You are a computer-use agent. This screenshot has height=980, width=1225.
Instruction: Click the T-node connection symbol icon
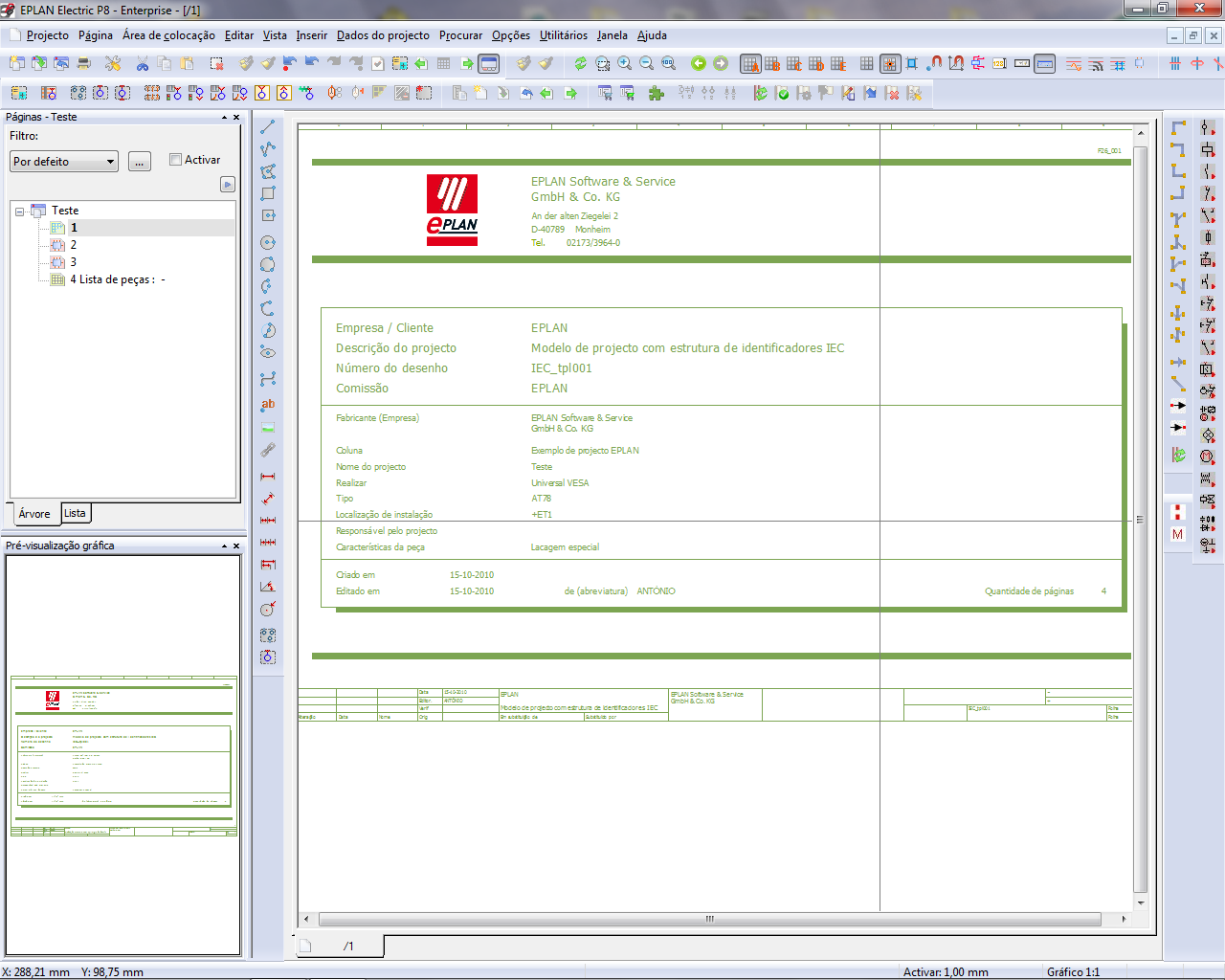point(1178,219)
